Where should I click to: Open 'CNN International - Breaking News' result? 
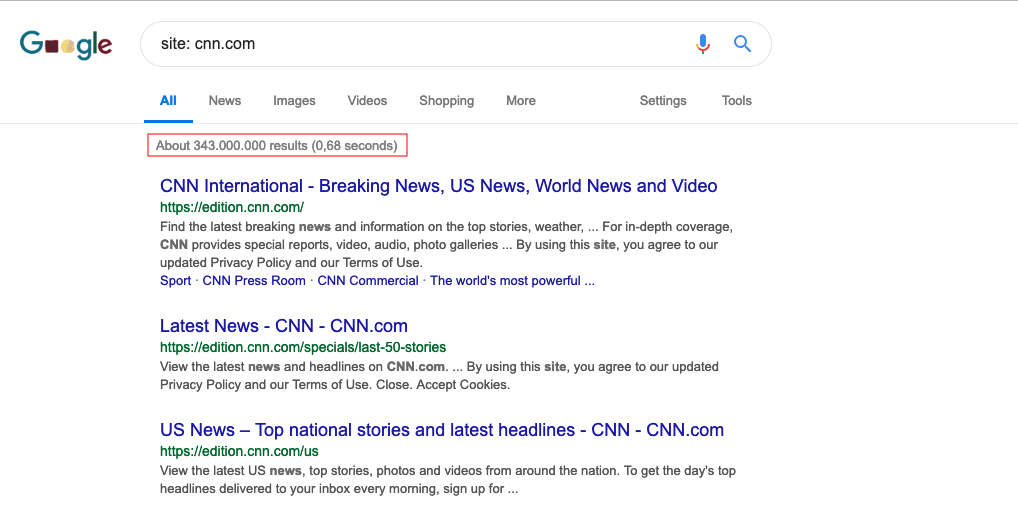[438, 186]
